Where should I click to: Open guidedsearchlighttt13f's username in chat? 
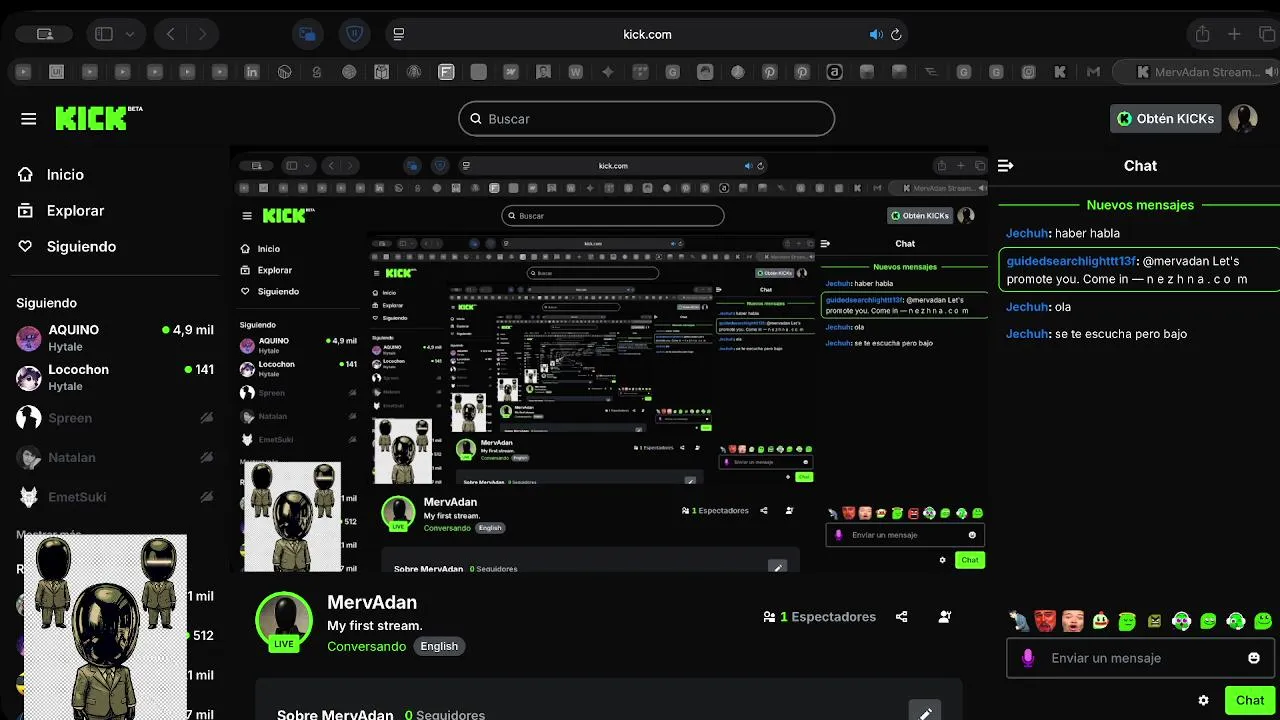pyautogui.click(x=1071, y=261)
